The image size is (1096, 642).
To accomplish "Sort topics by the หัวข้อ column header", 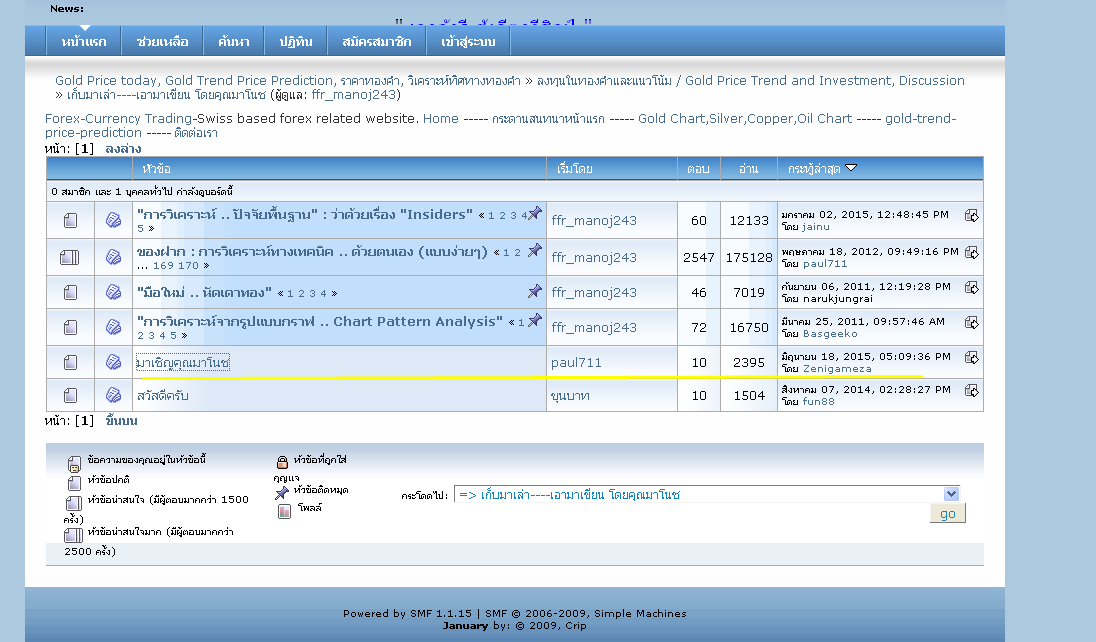I will pos(157,169).
